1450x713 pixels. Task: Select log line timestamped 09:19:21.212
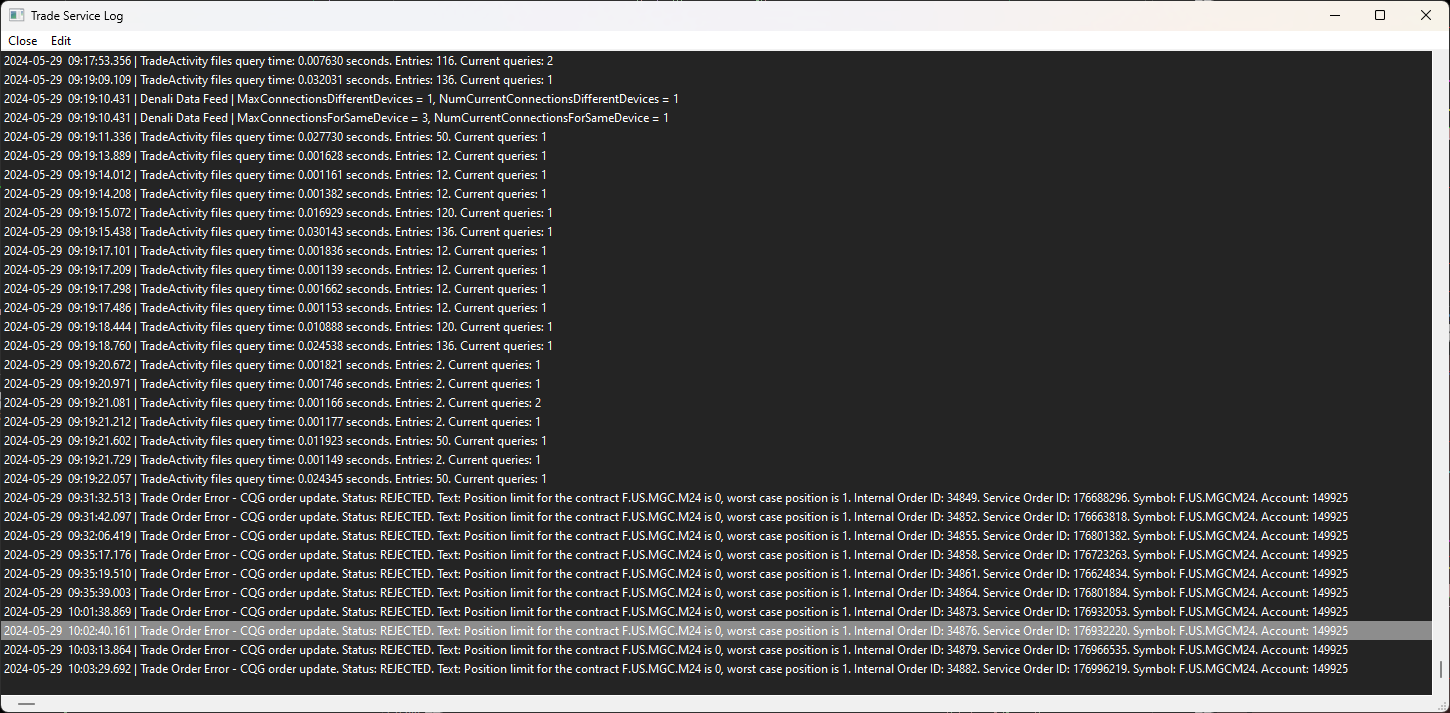(716, 422)
